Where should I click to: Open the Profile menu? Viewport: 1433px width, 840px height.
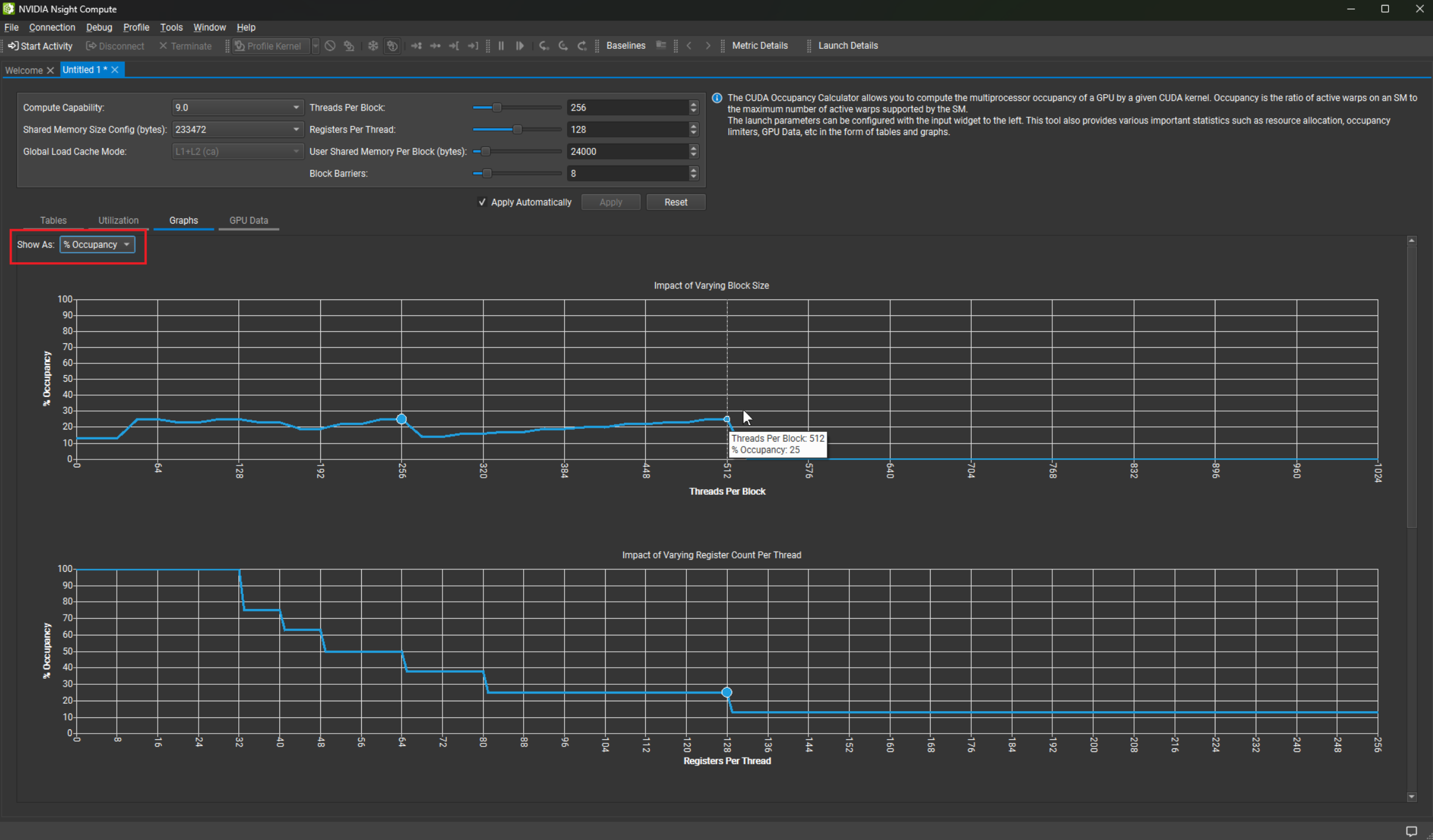[x=136, y=27]
